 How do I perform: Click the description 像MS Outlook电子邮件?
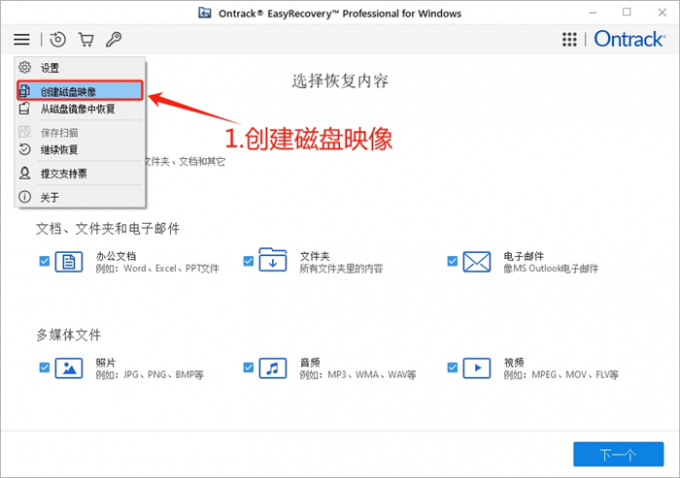(x=551, y=268)
